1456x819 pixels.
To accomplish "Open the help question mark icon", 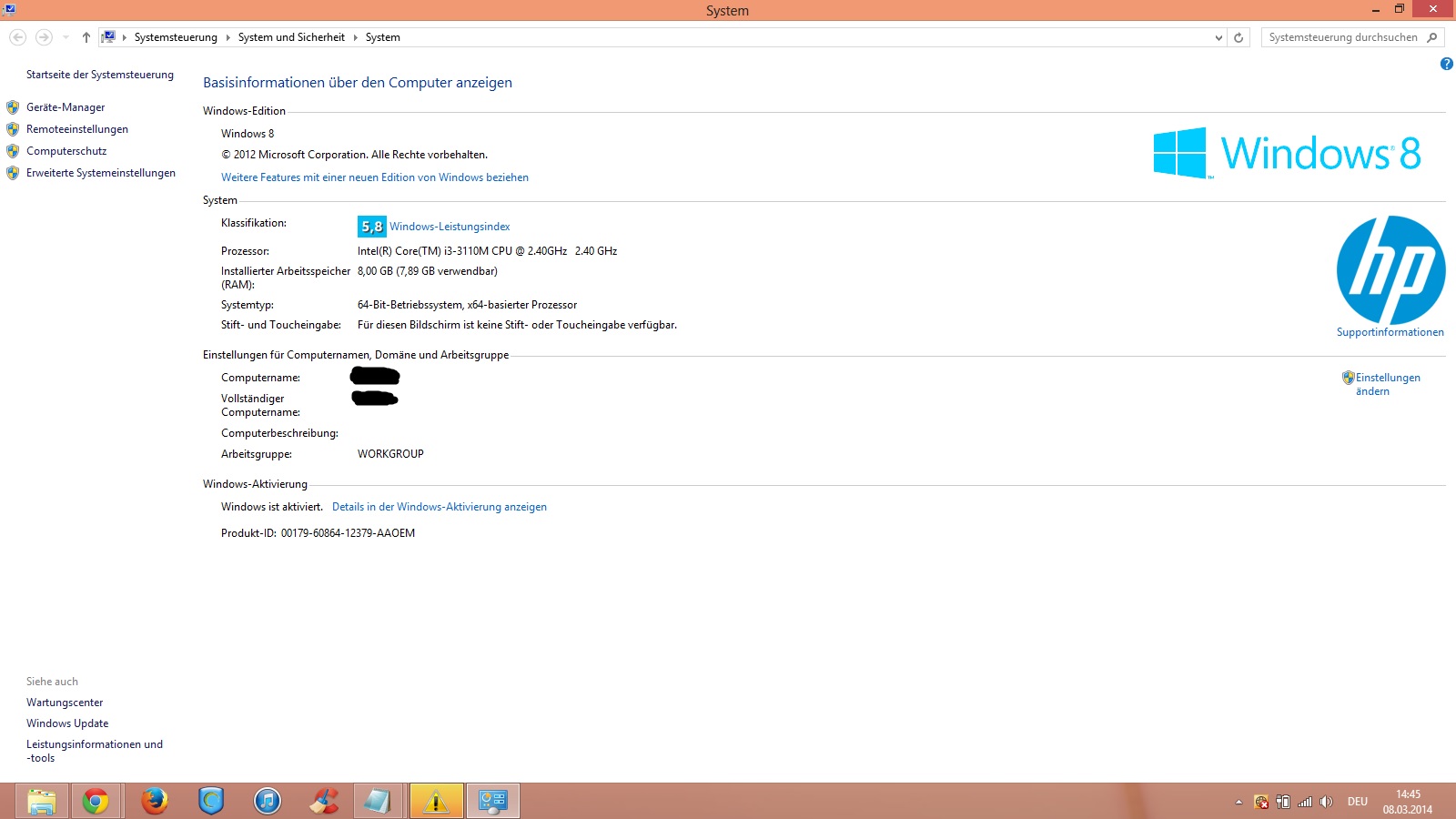I will (1447, 64).
